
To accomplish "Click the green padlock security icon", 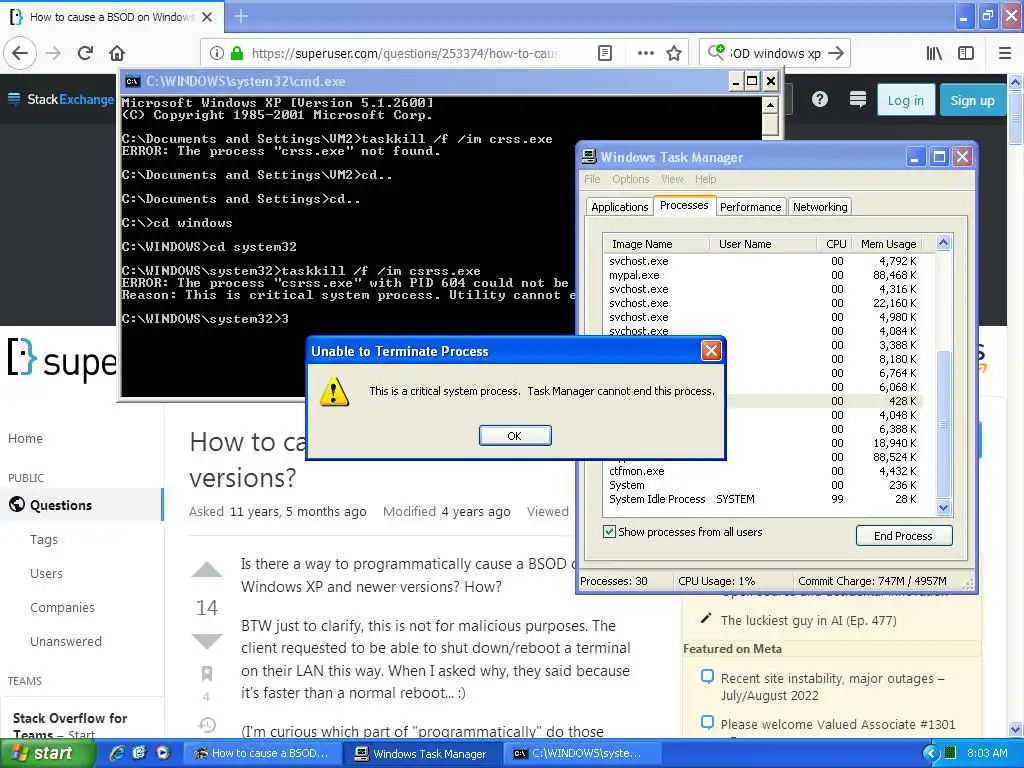I will click(x=236, y=54).
